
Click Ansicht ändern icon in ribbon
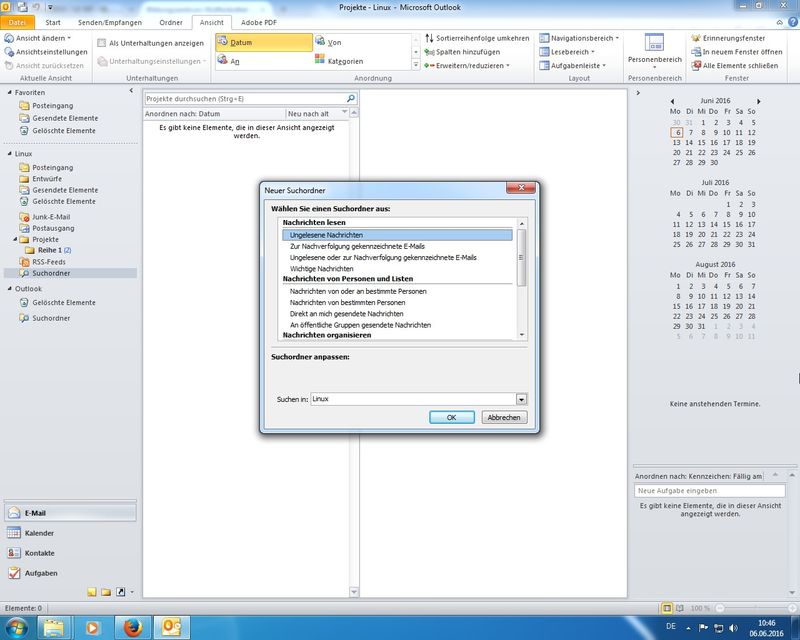(x=9, y=38)
